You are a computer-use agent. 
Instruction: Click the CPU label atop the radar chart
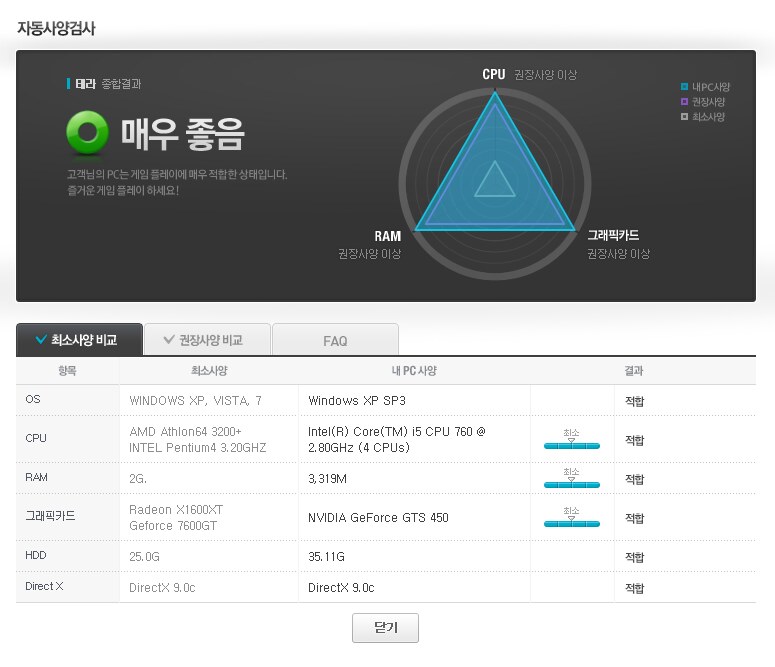pyautogui.click(x=493, y=75)
